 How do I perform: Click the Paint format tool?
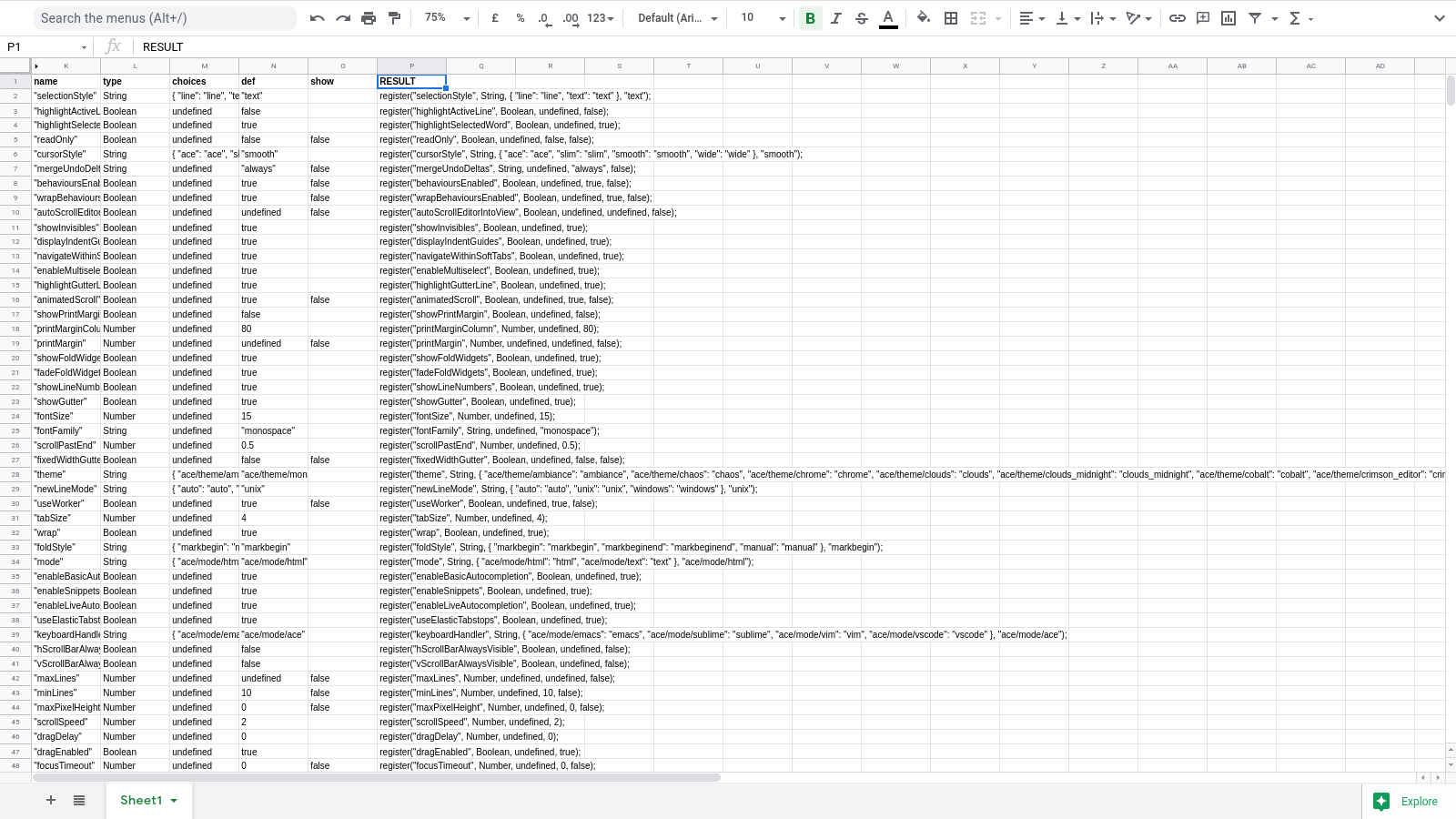(x=393, y=17)
